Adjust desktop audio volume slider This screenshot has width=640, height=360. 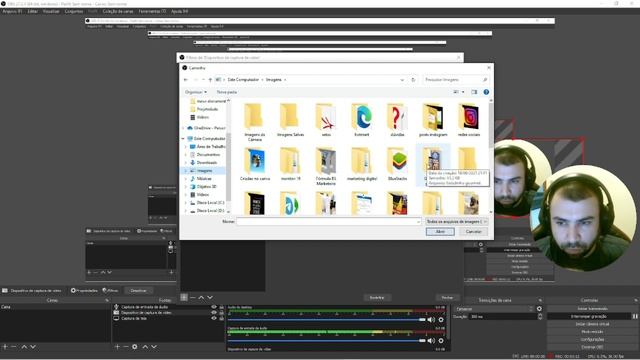pyautogui.click(x=327, y=320)
